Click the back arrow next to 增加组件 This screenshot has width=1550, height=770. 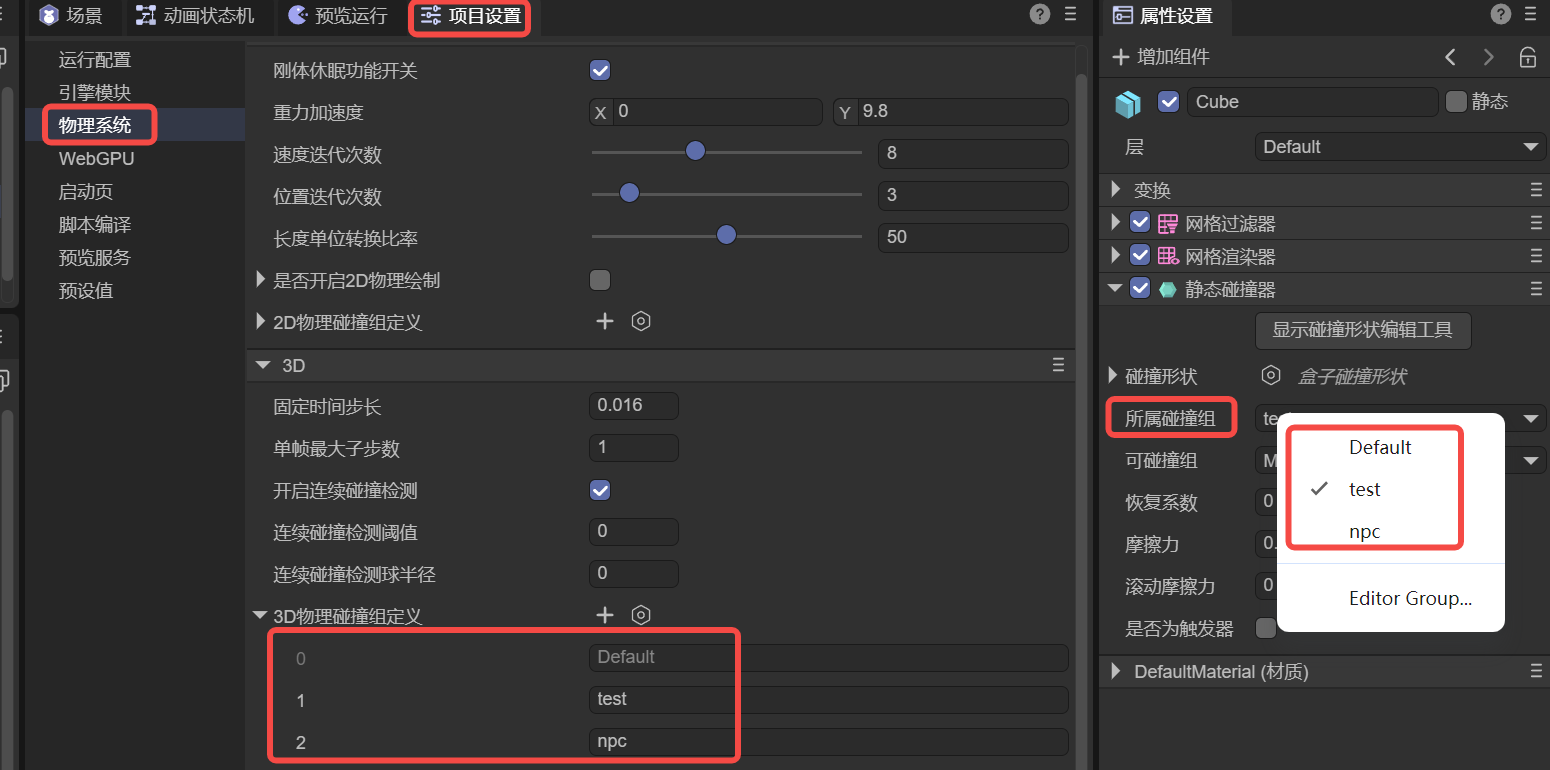[x=1450, y=57]
